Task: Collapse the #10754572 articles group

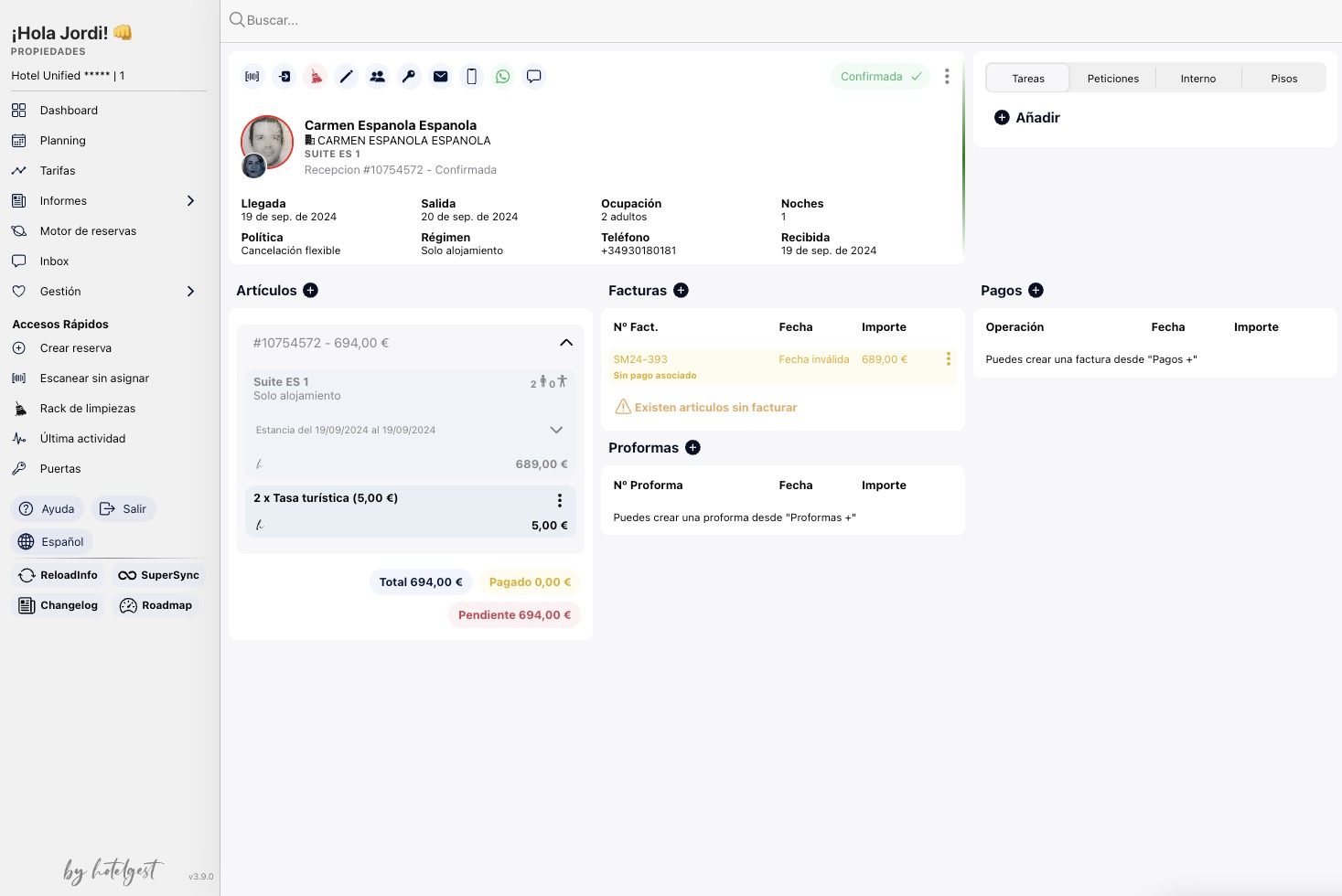Action: 566,343
